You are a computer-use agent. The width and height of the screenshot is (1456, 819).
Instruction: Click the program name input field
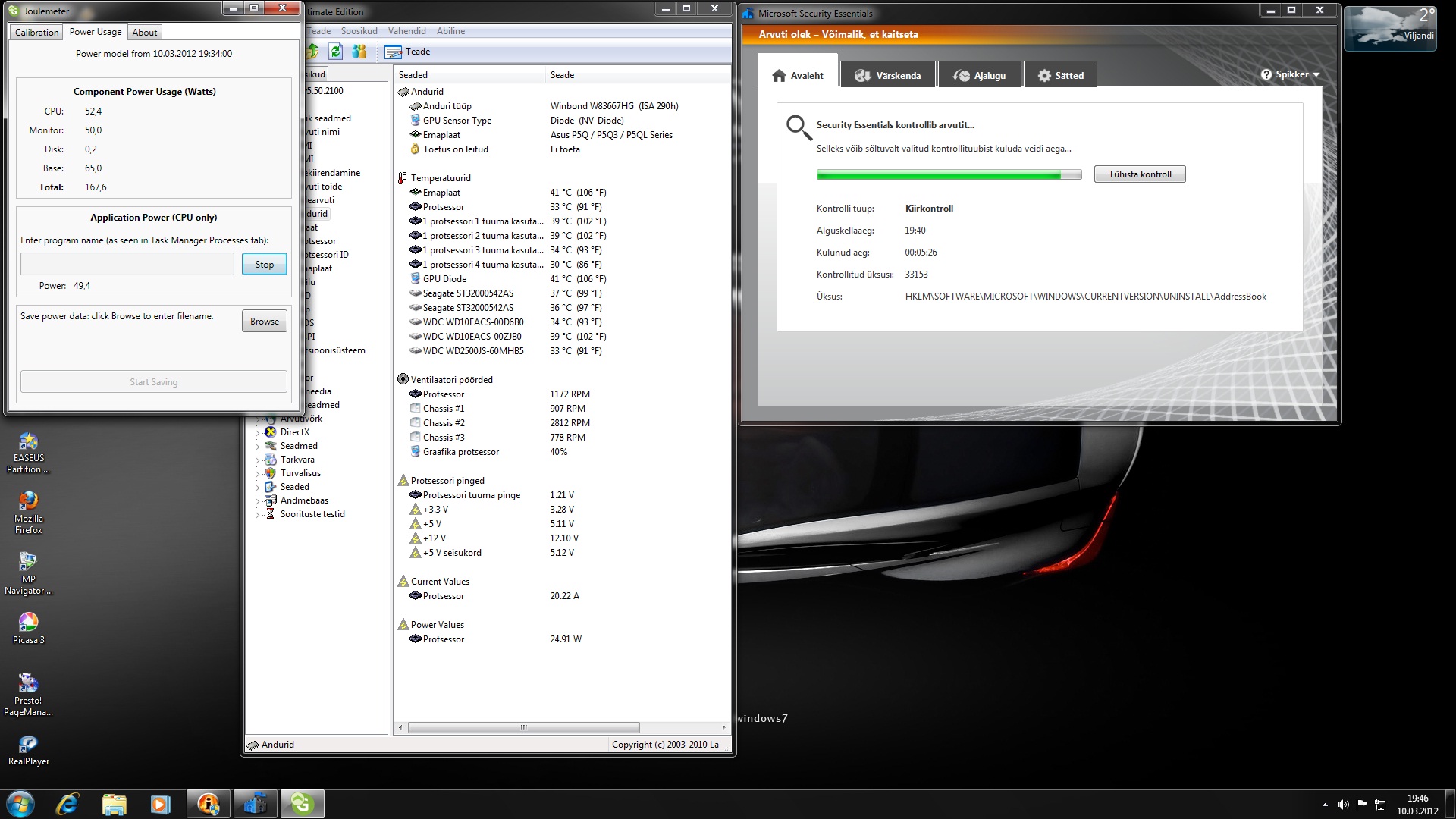127,264
